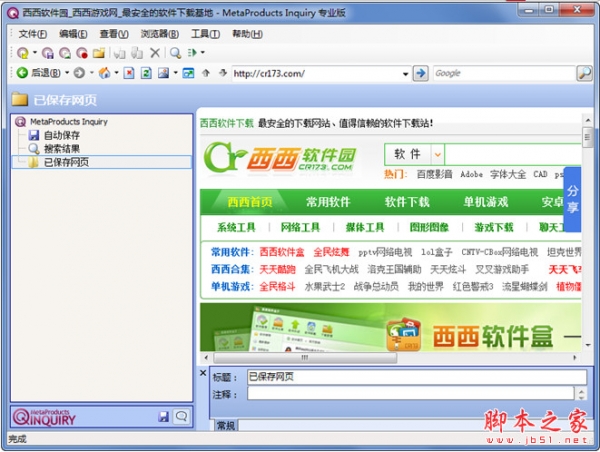Select 搜索结果 in the tree
The height and width of the screenshot is (452, 600).
[x=62, y=148]
